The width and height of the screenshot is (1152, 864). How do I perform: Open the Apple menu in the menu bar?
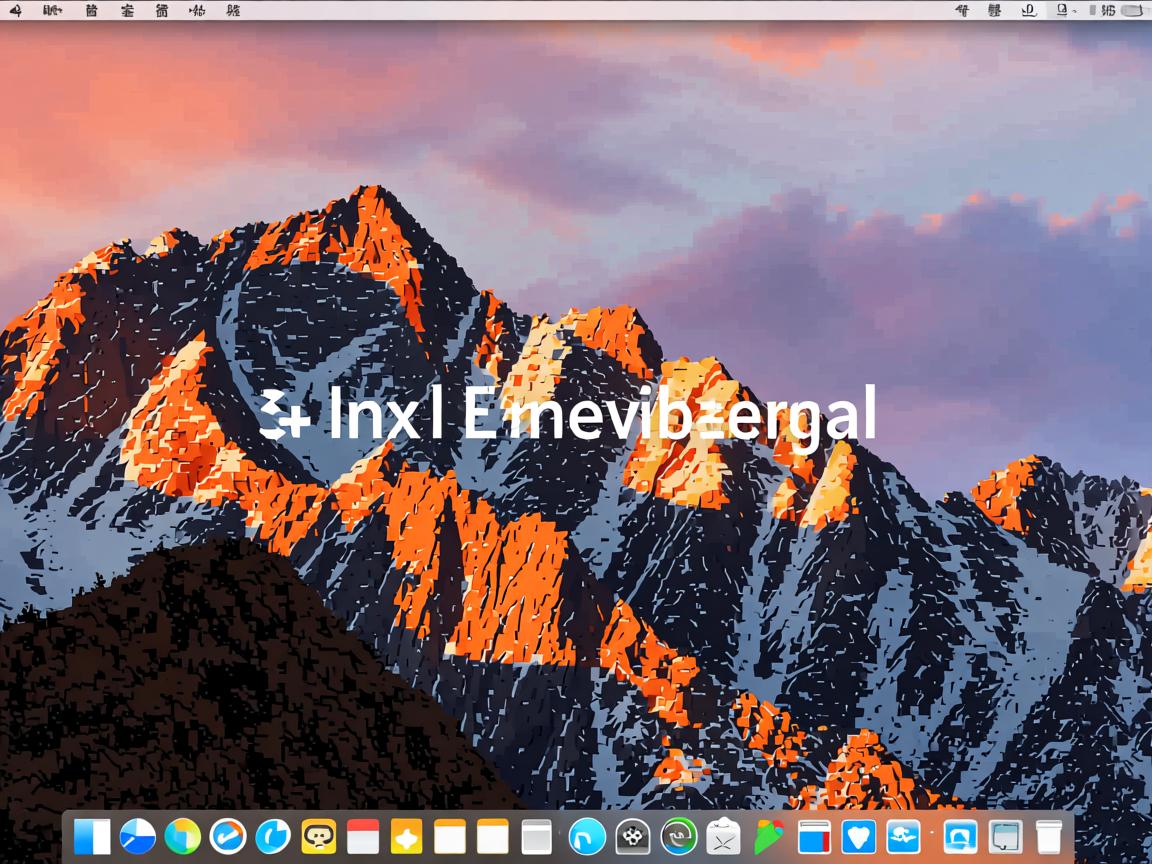click(x=16, y=11)
